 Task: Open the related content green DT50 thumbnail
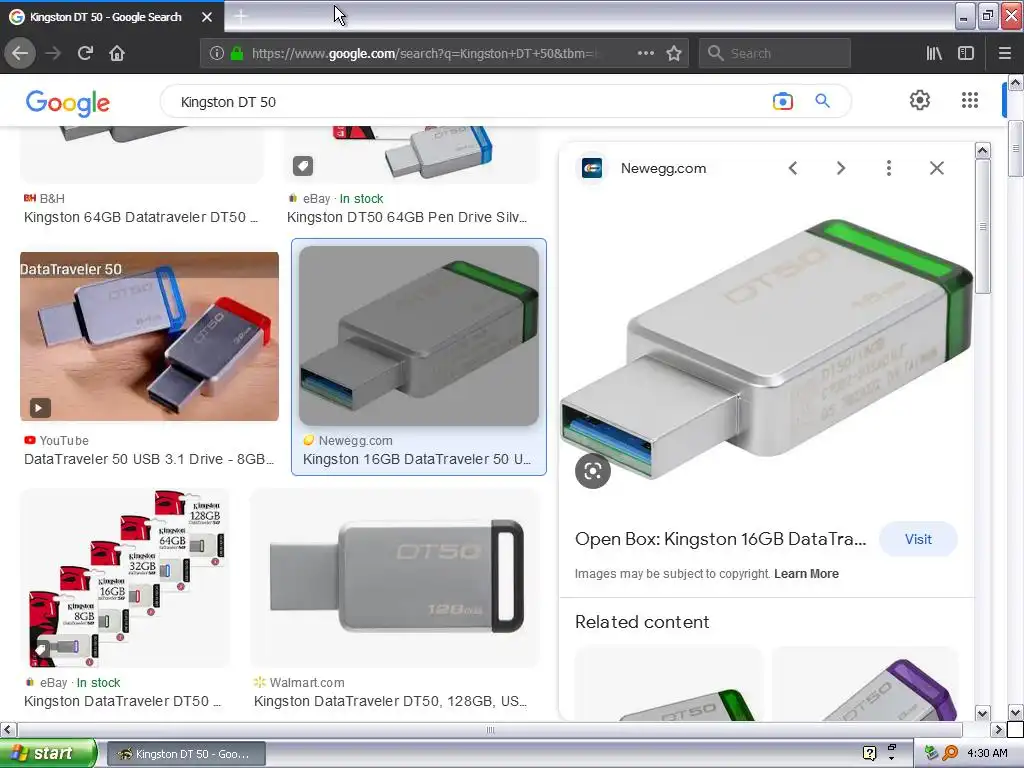click(668, 684)
